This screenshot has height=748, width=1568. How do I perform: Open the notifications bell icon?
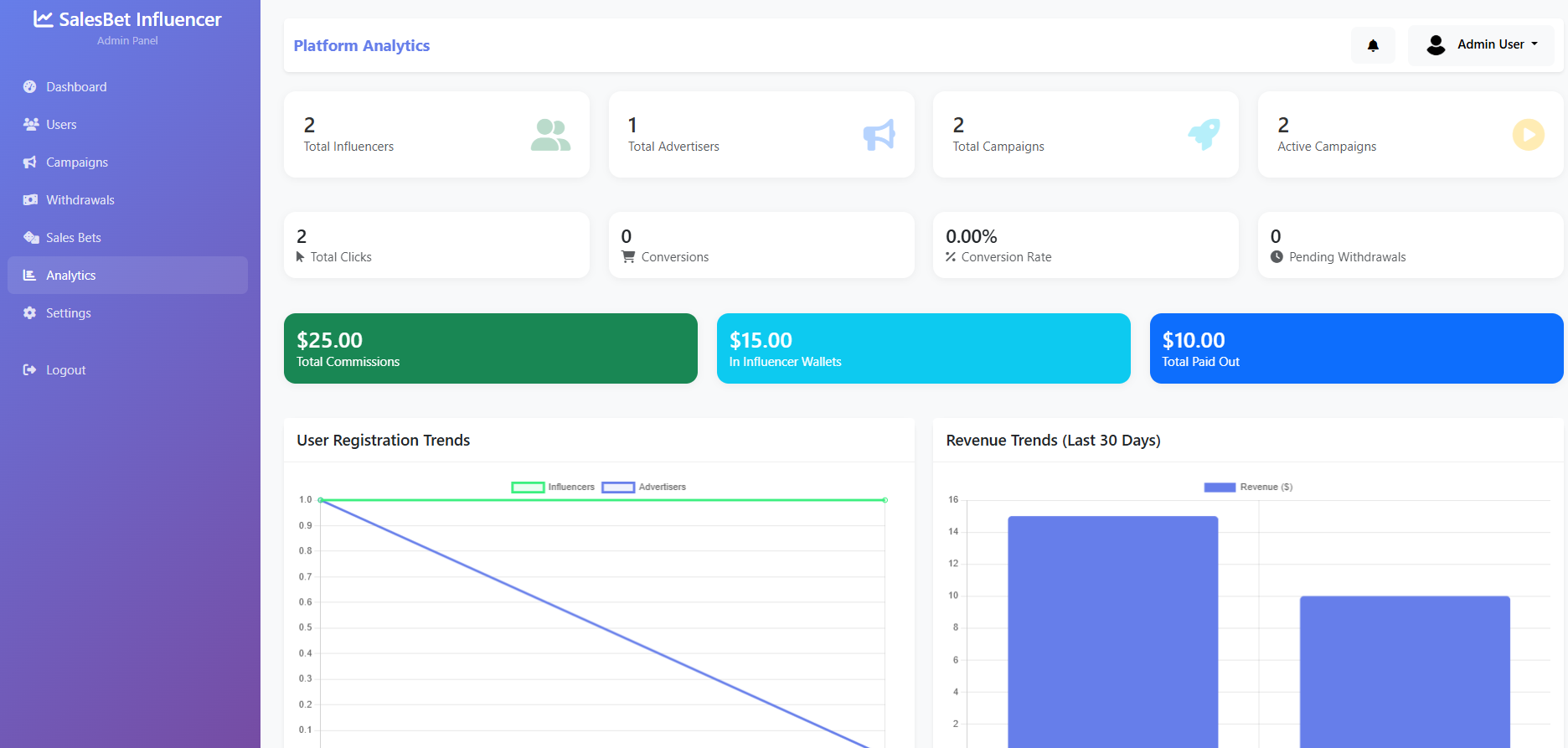[x=1373, y=45]
